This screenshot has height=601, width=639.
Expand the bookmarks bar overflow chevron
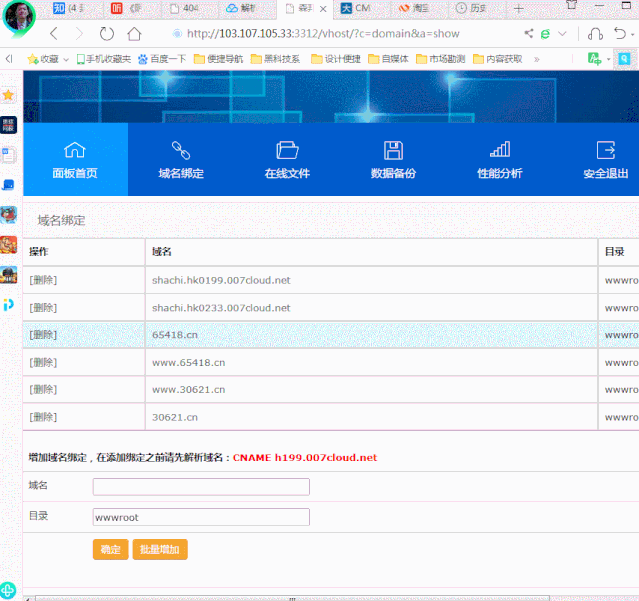click(537, 59)
